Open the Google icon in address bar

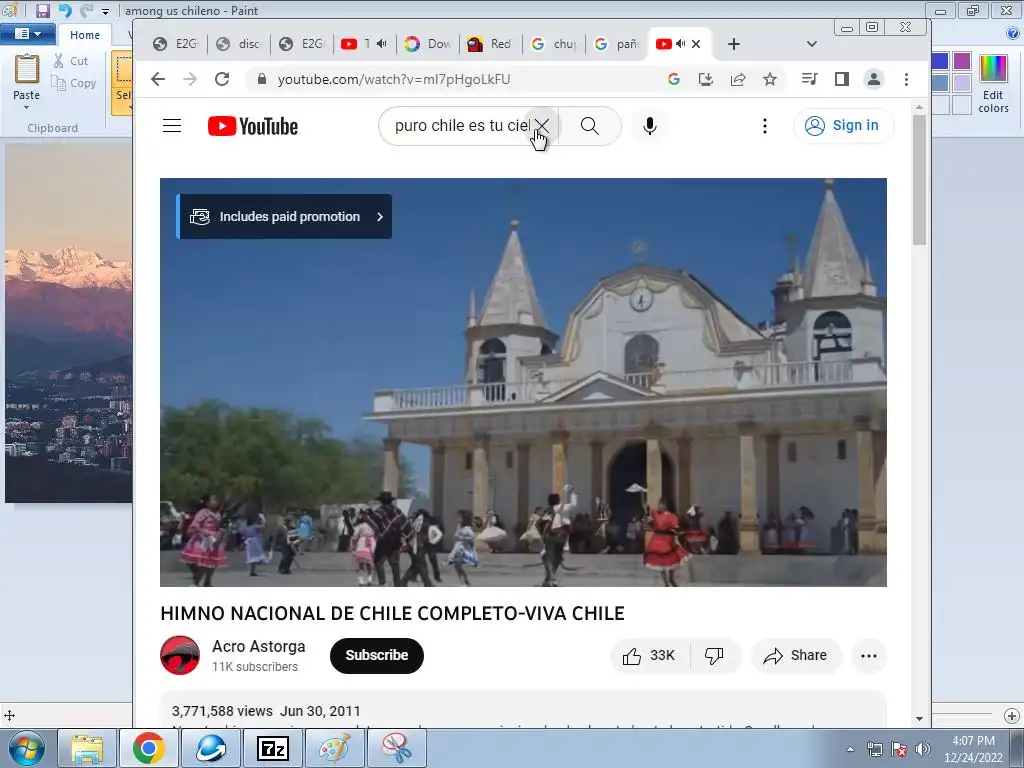(x=674, y=79)
